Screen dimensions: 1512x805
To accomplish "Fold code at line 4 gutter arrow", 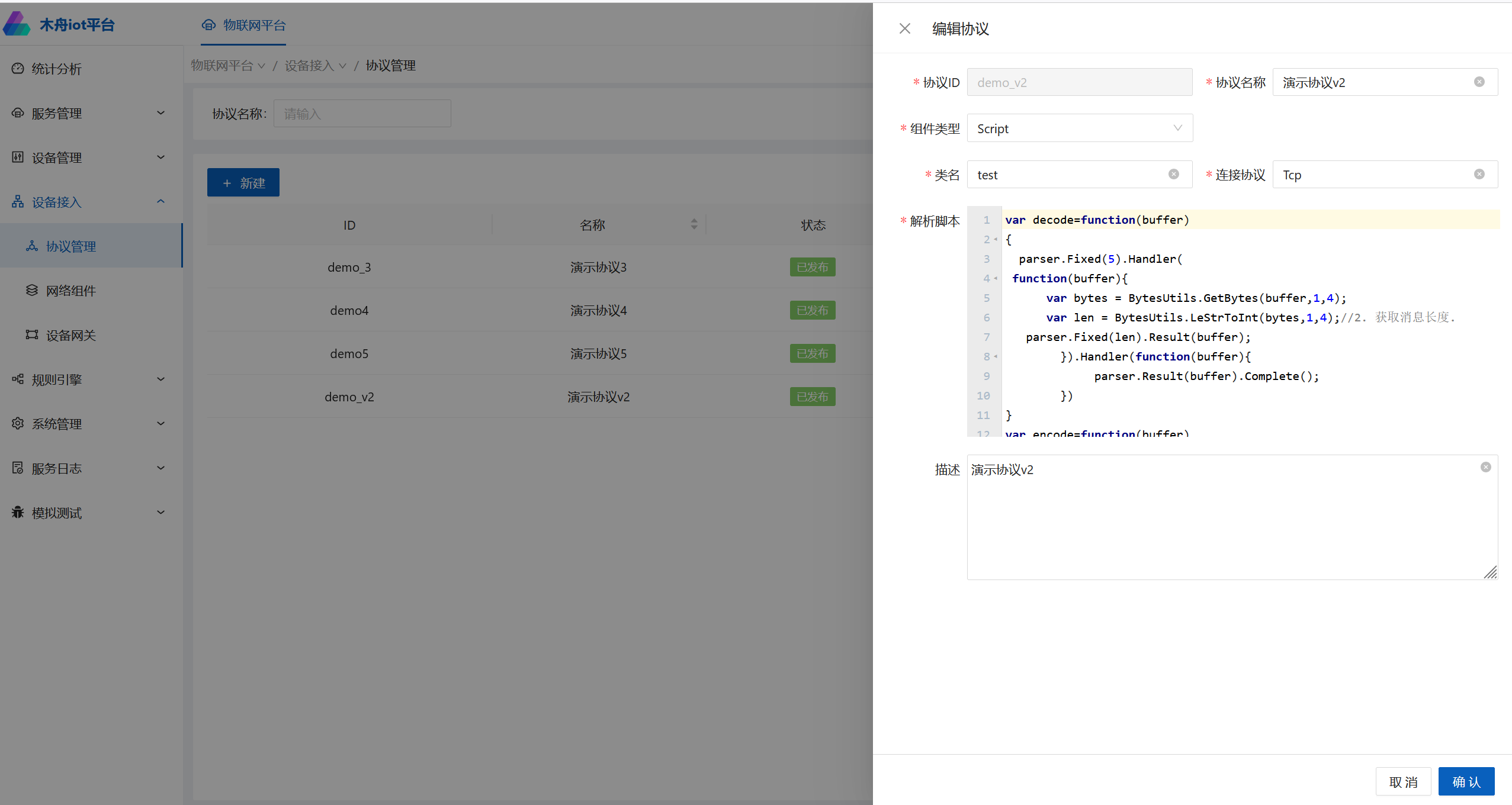I will click(x=996, y=279).
